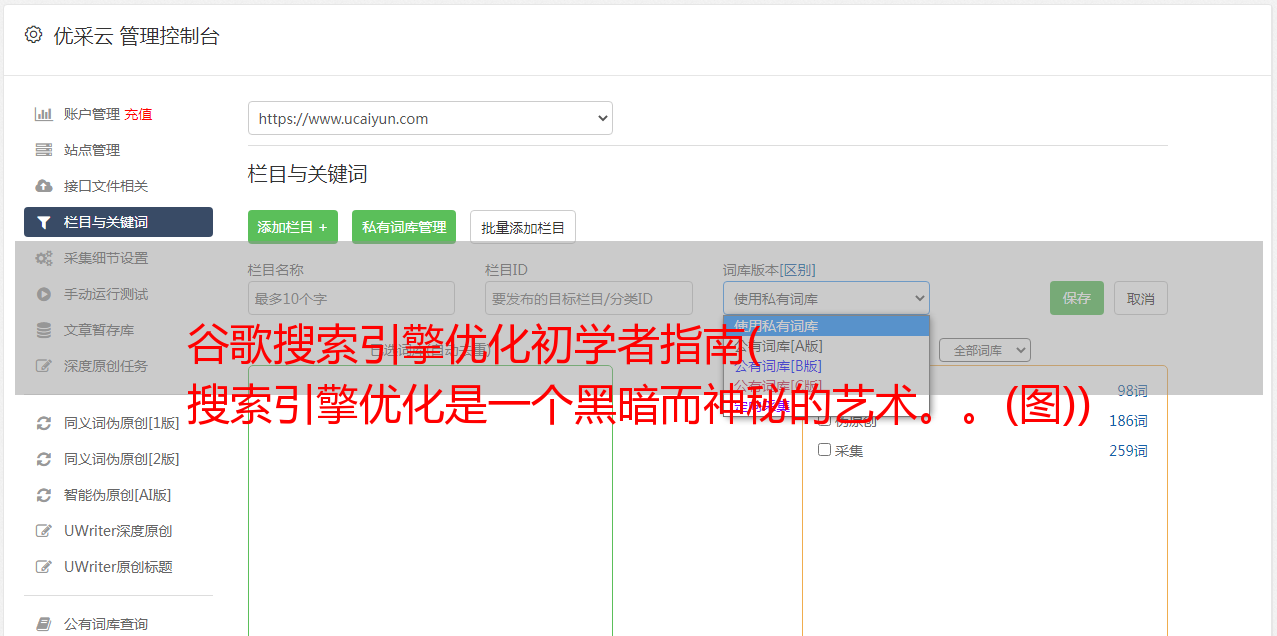Click the 259词 count beside 采集
1277x636 pixels.
coord(1128,451)
